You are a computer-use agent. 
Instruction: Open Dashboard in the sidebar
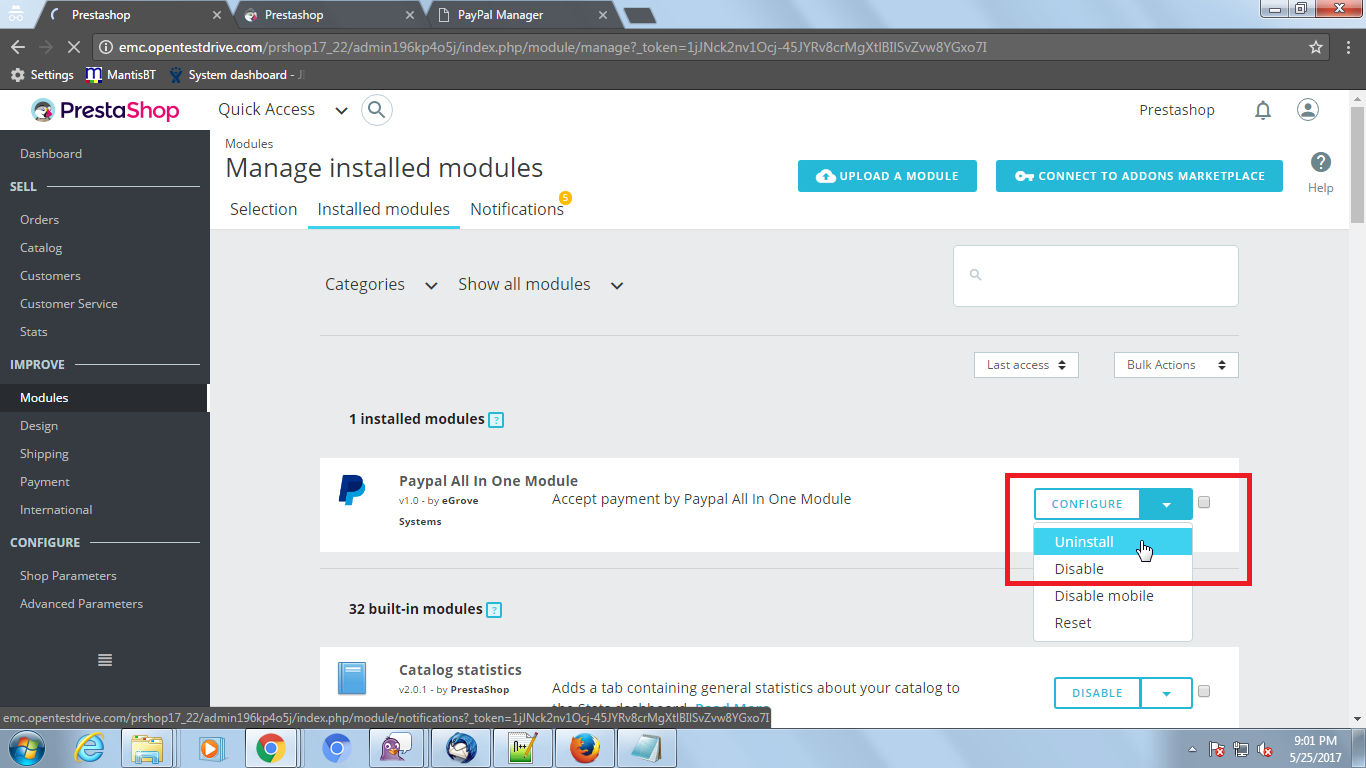coord(51,154)
